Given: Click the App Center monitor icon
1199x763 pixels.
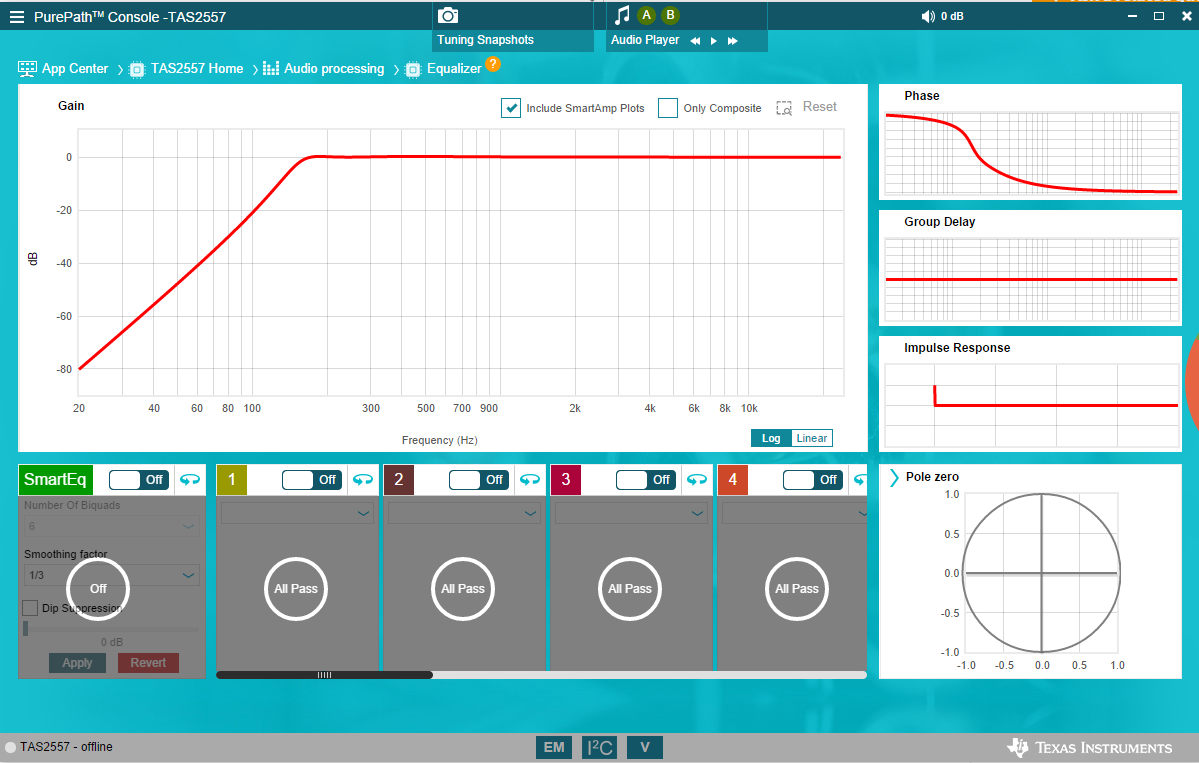Looking at the screenshot, I should point(28,69).
